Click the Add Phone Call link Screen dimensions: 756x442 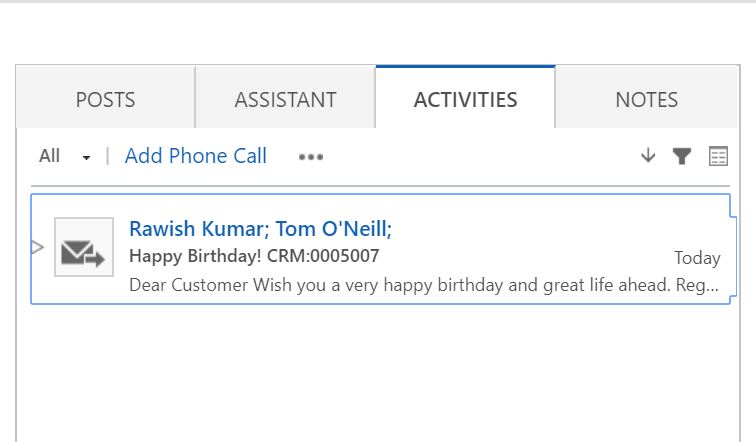point(195,156)
